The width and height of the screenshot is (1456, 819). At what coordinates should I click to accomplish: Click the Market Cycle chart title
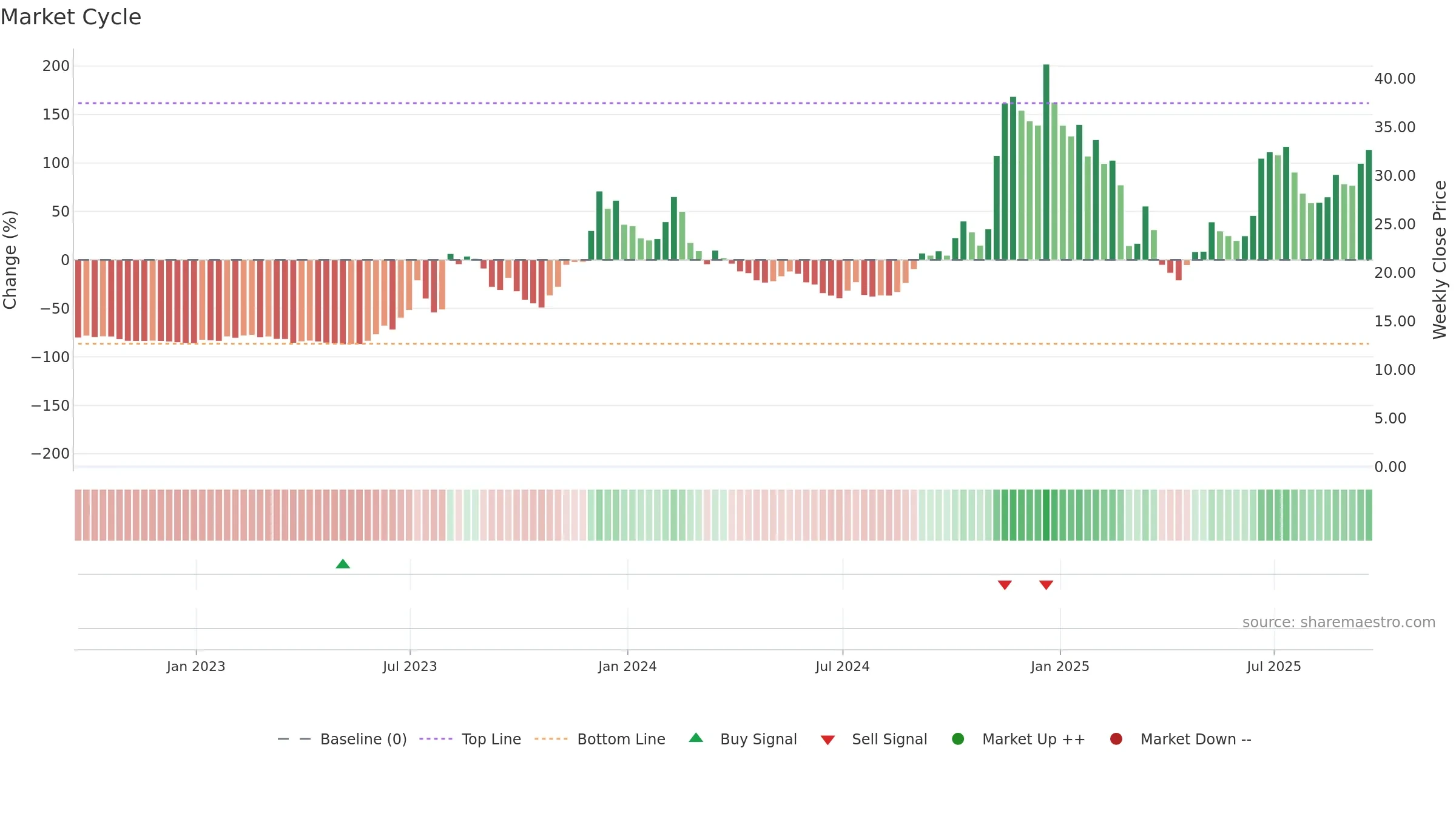[x=71, y=17]
